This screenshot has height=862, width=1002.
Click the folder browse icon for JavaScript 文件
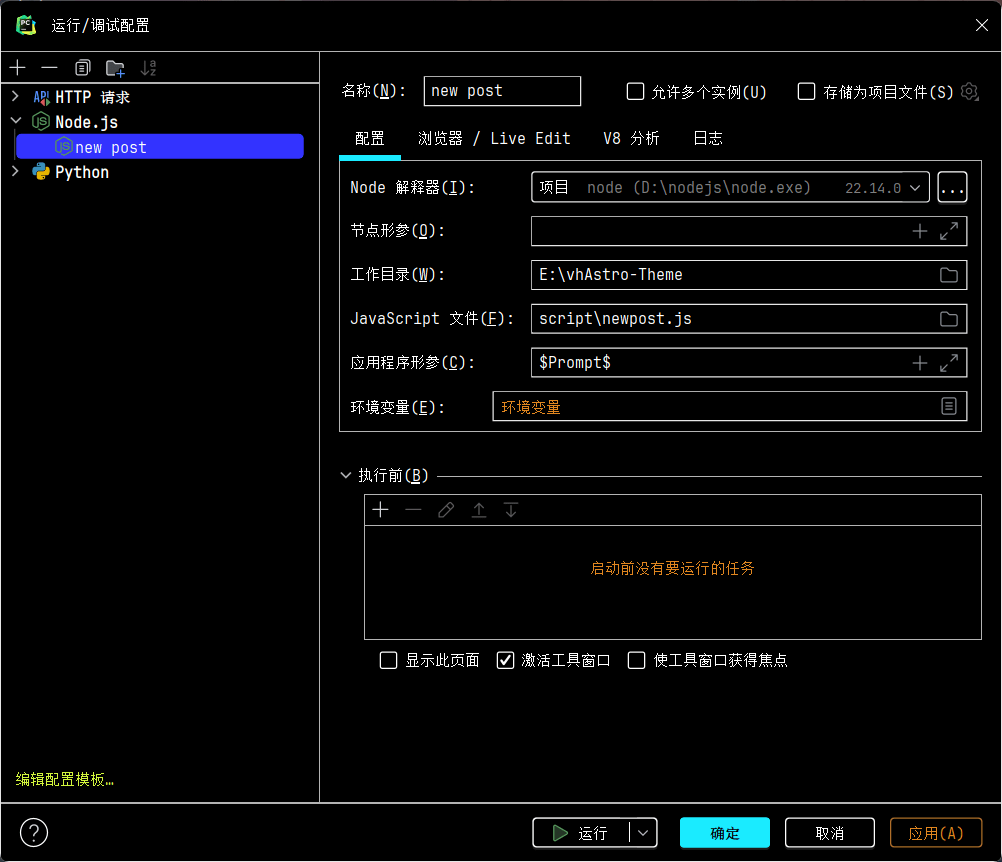click(x=949, y=319)
